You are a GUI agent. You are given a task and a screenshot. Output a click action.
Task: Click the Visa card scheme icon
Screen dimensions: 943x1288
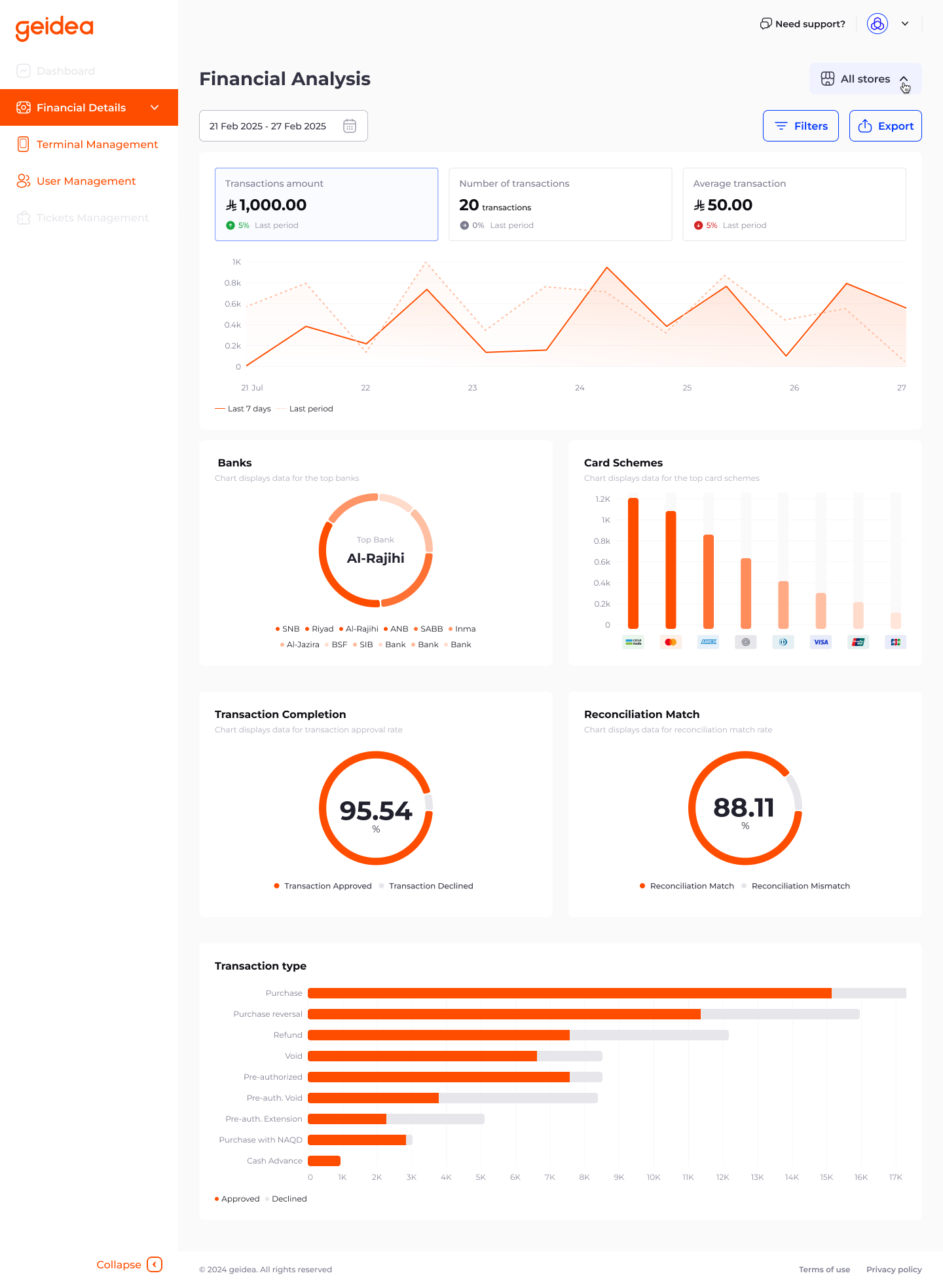coord(821,642)
